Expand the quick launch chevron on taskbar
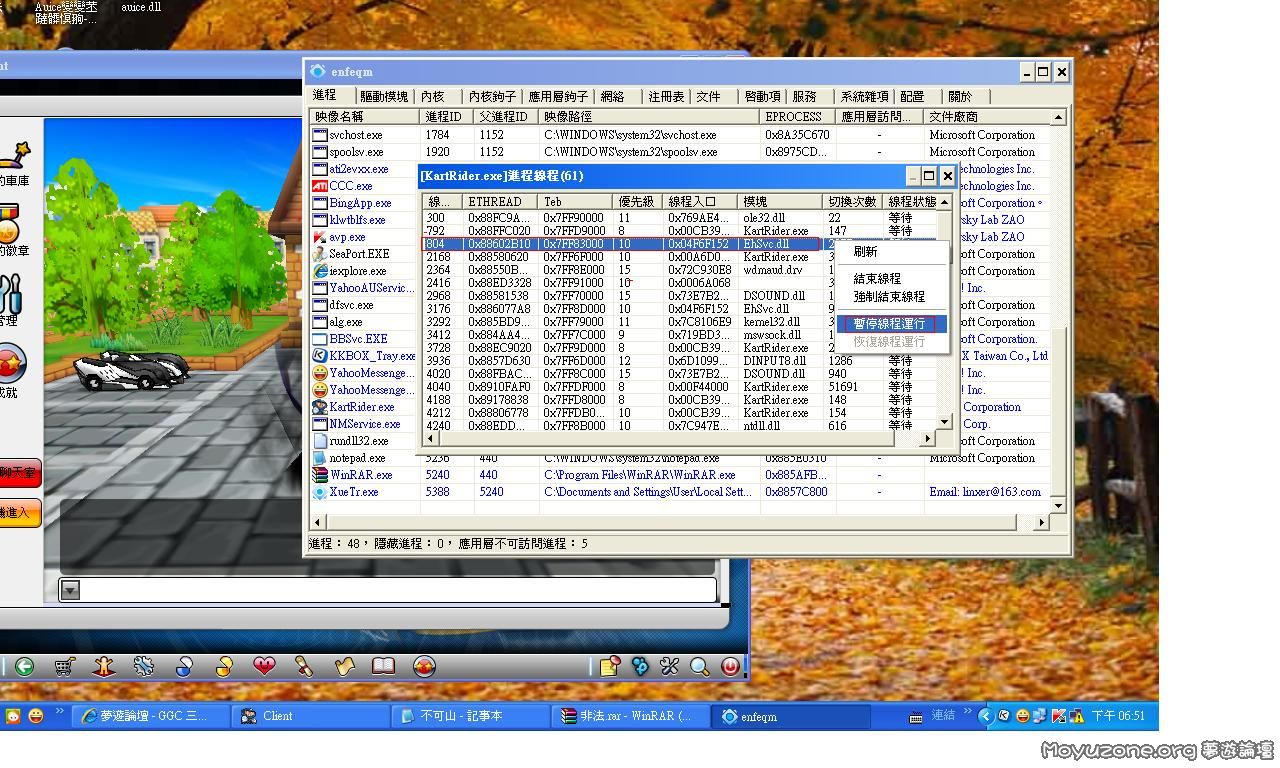Viewport: 1280px width, 768px height. point(60,713)
